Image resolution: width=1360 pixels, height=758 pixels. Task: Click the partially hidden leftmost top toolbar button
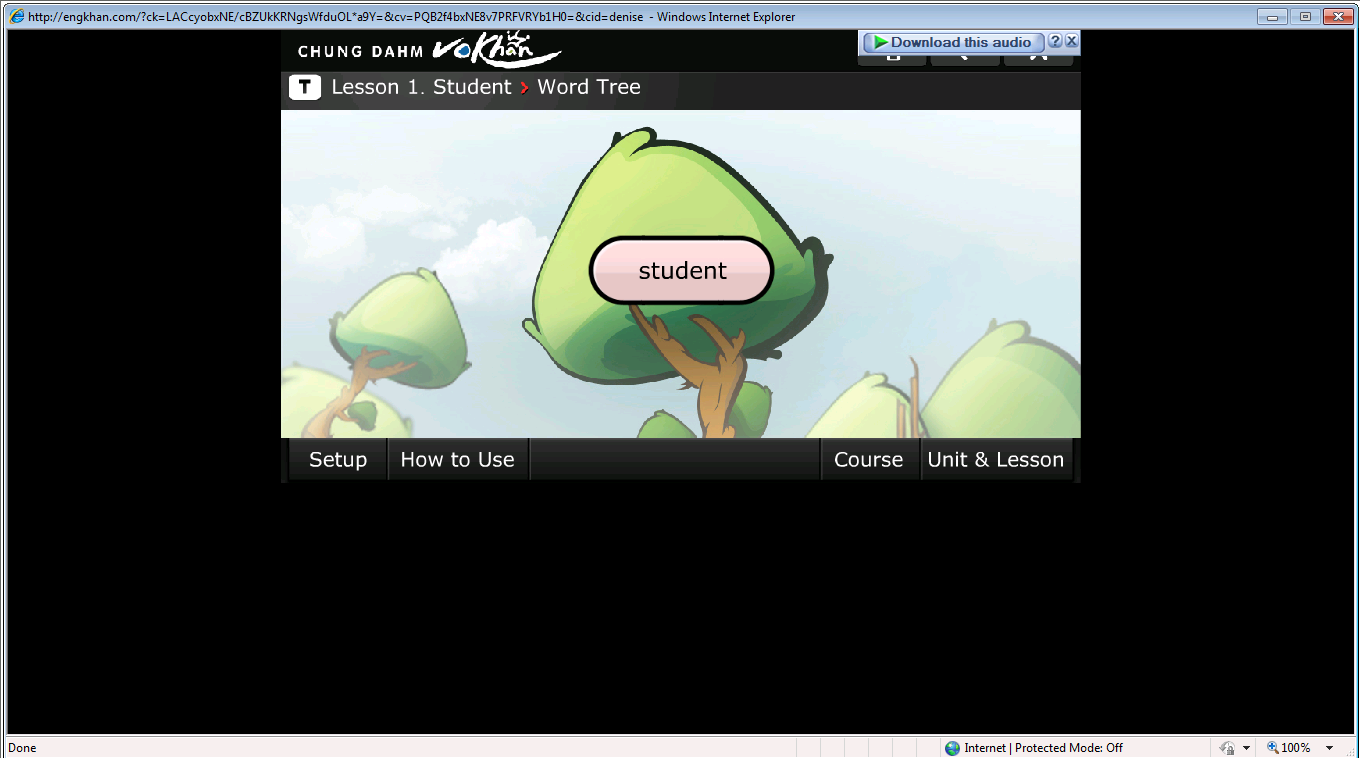892,60
